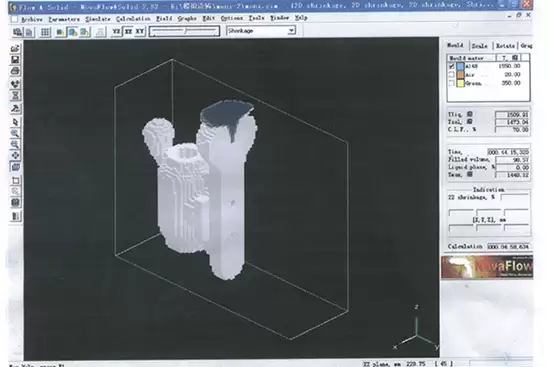Click the orange Air color swatch
The width and height of the screenshot is (550, 367).
[x=460, y=75]
